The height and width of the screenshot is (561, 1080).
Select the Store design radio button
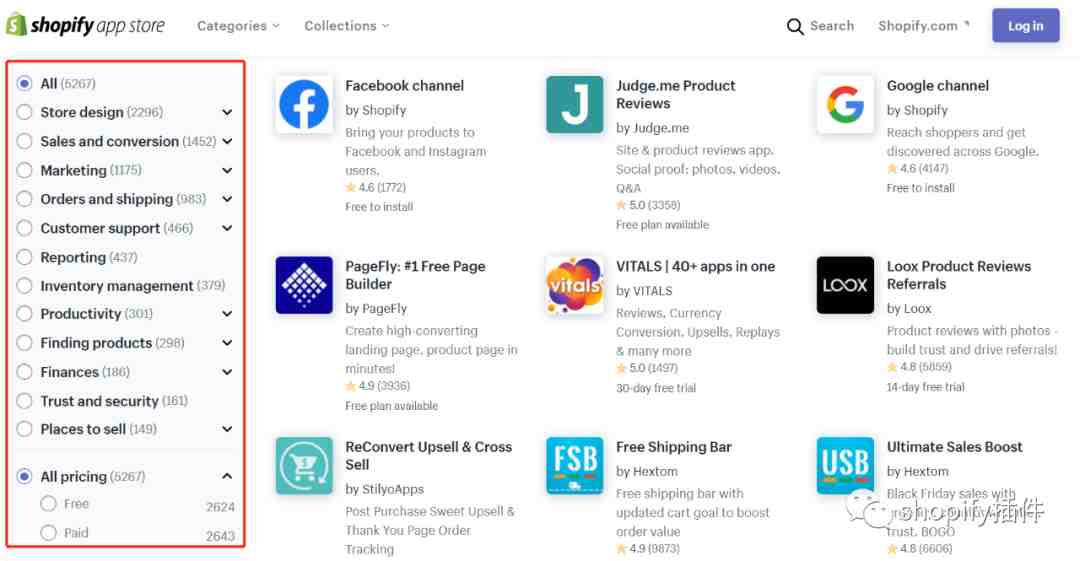click(24, 112)
